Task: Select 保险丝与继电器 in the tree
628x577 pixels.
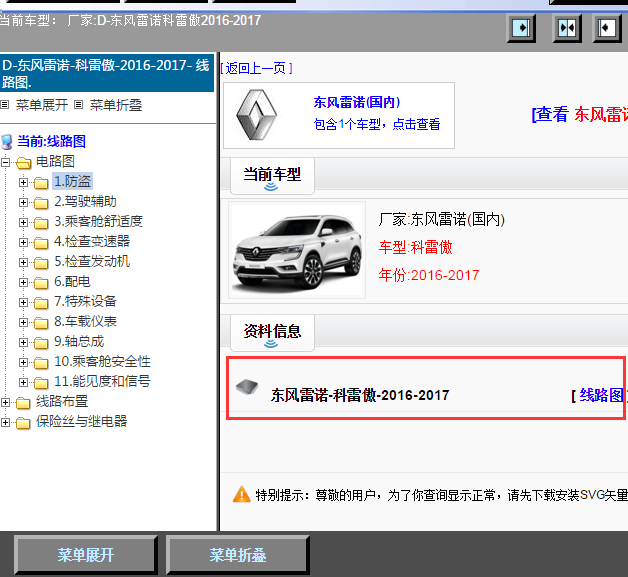Action: tap(81, 422)
